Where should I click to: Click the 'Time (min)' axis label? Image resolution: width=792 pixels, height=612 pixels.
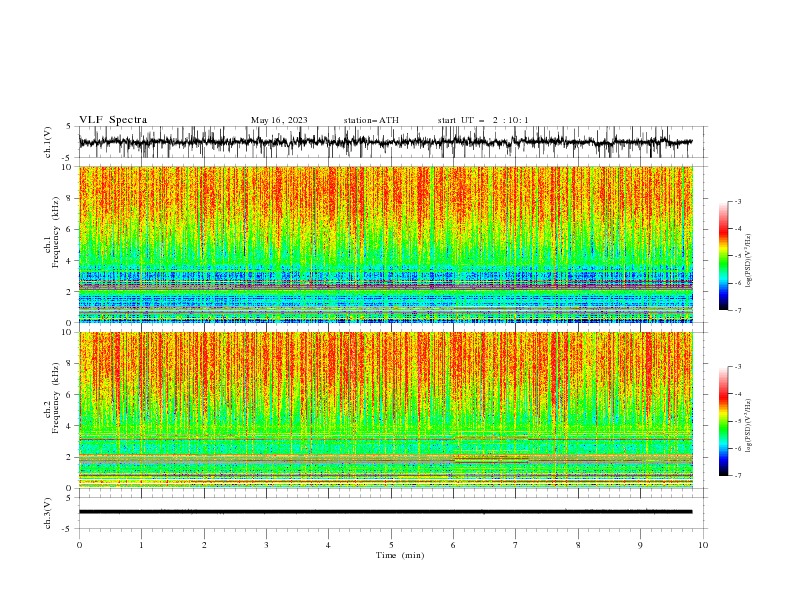[x=400, y=555]
